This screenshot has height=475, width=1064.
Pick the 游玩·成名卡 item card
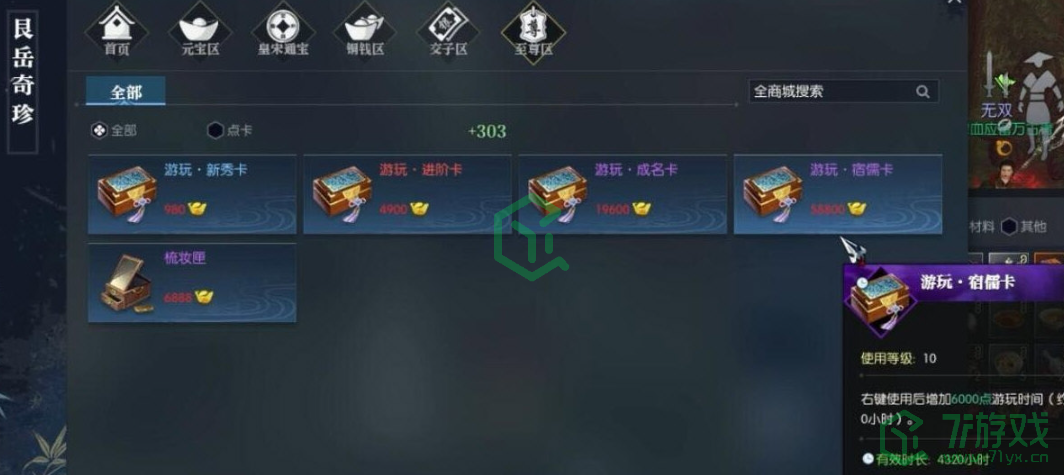622,194
